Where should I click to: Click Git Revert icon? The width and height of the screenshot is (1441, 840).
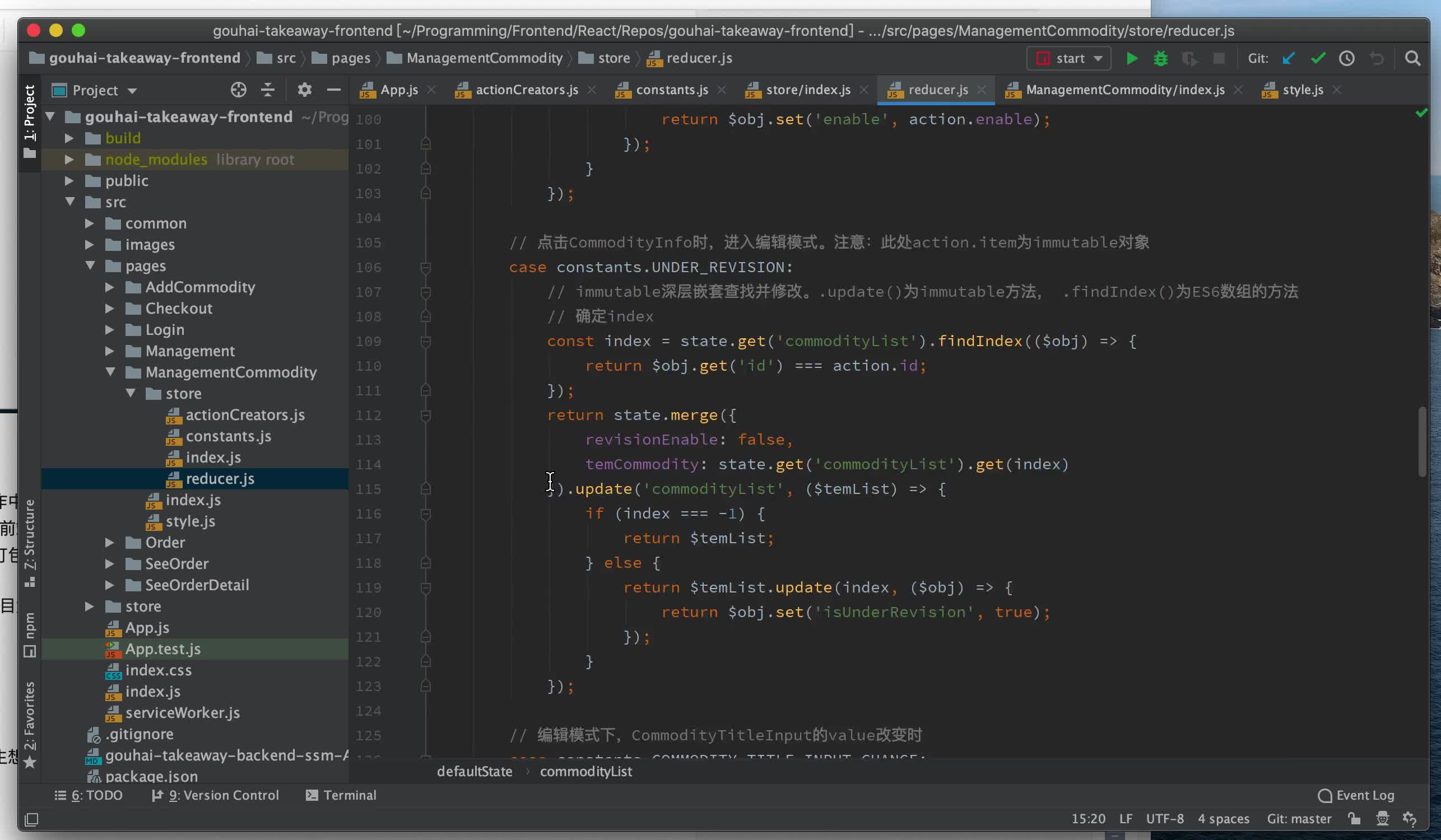click(x=1377, y=58)
